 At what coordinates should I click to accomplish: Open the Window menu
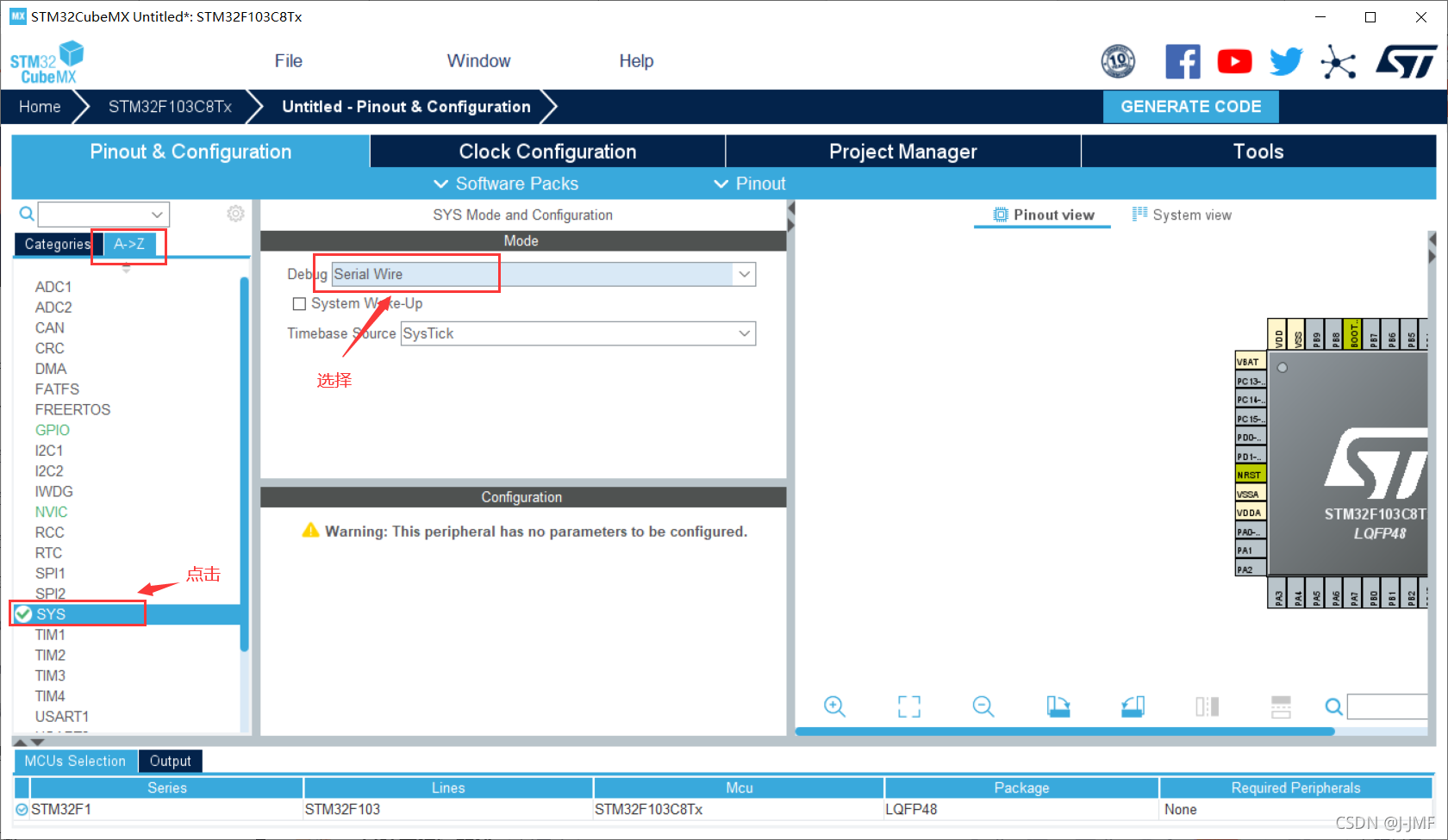[x=478, y=61]
